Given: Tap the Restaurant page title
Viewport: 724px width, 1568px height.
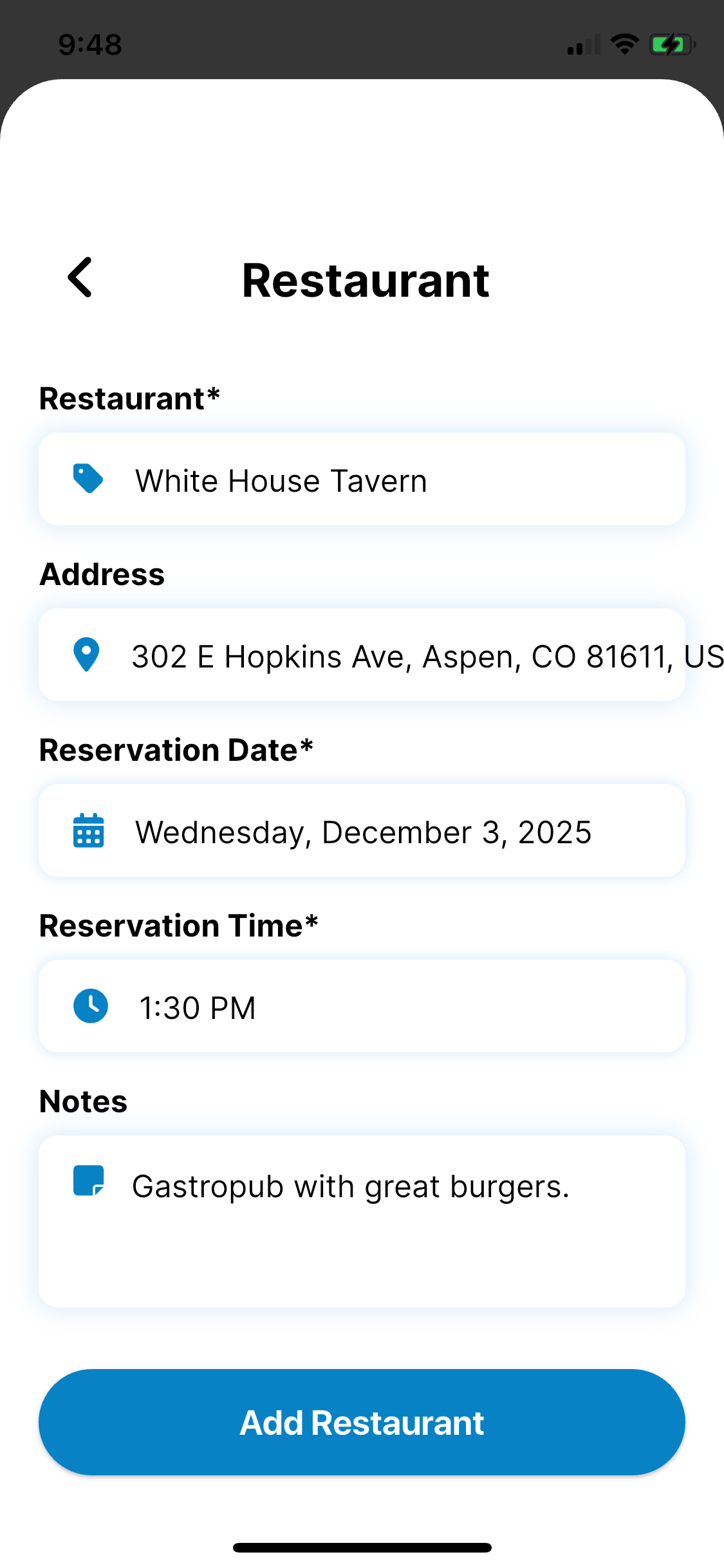Looking at the screenshot, I should [x=366, y=281].
